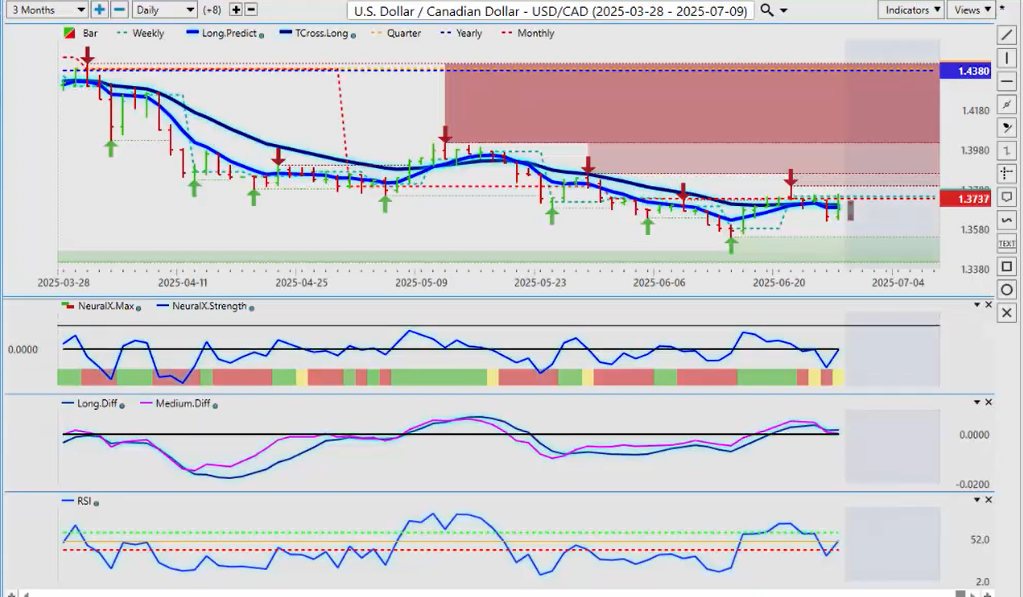Open the Indicators menu

pos(910,10)
